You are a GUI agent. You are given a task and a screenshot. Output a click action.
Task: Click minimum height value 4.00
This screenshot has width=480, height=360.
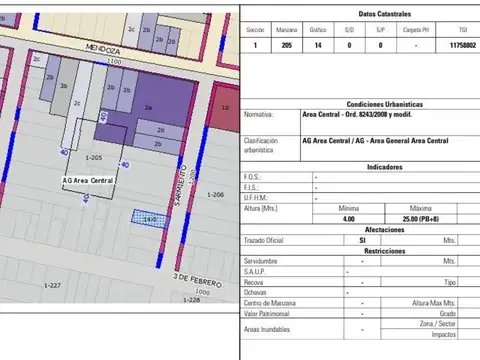pos(349,219)
